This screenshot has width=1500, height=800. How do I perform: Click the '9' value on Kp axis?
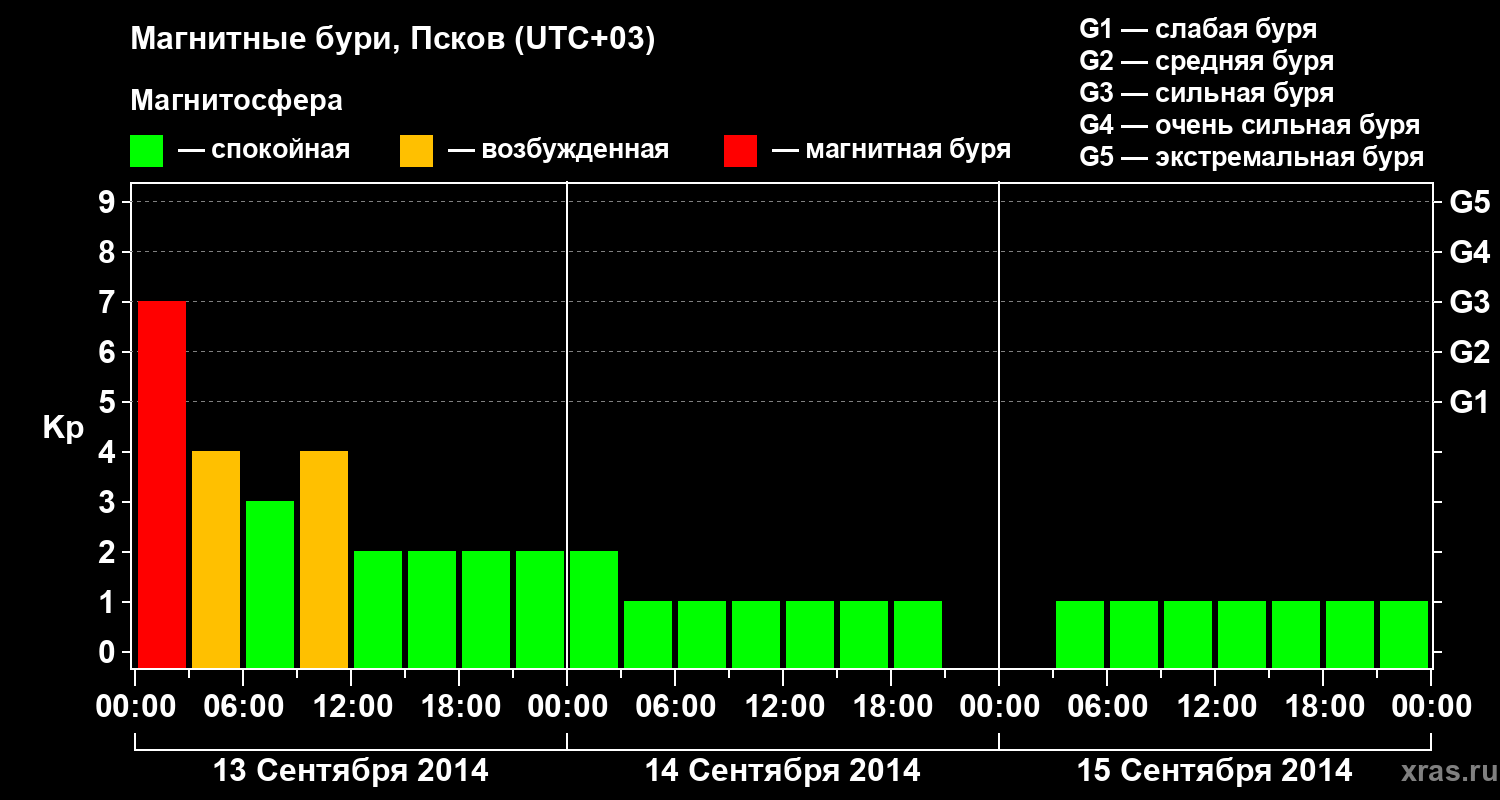coord(109,202)
